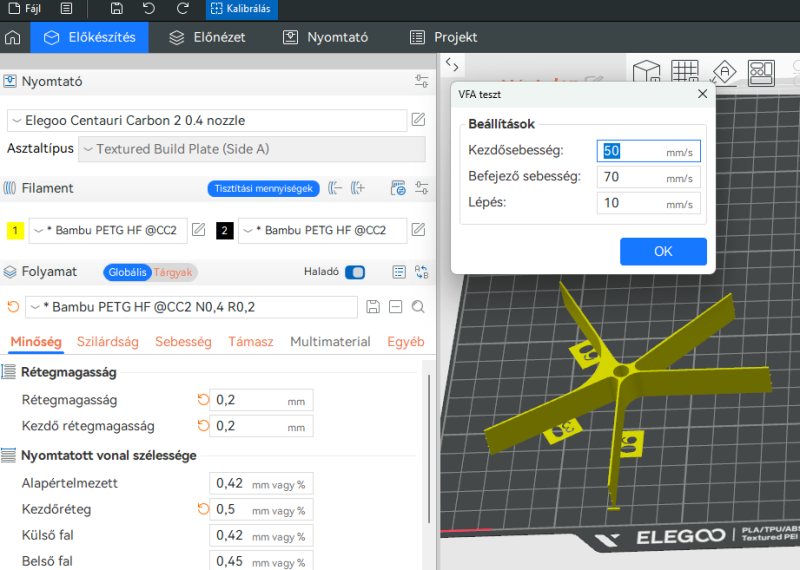
Task: Reset Rétegmagasság value arrow icon
Action: [203, 400]
